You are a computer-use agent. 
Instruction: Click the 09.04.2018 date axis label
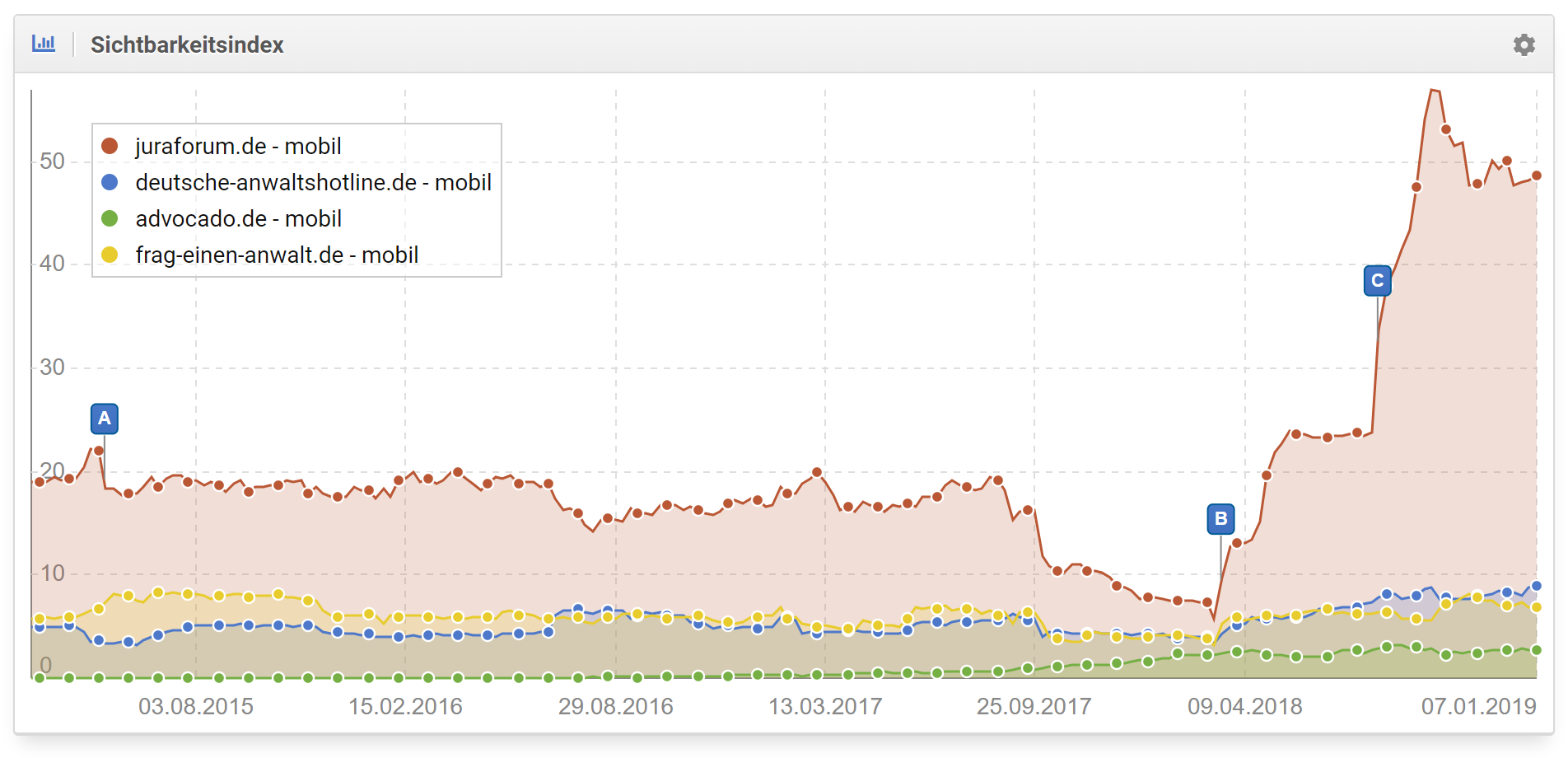(x=1244, y=706)
